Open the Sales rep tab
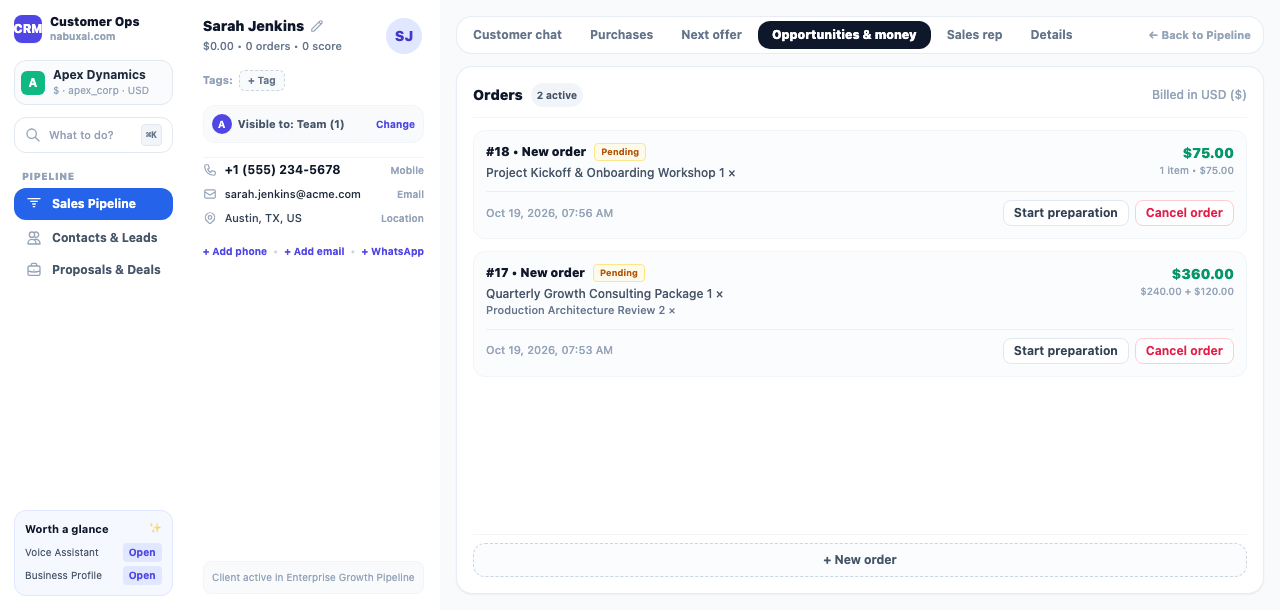The height and width of the screenshot is (610, 1280). click(x=974, y=35)
